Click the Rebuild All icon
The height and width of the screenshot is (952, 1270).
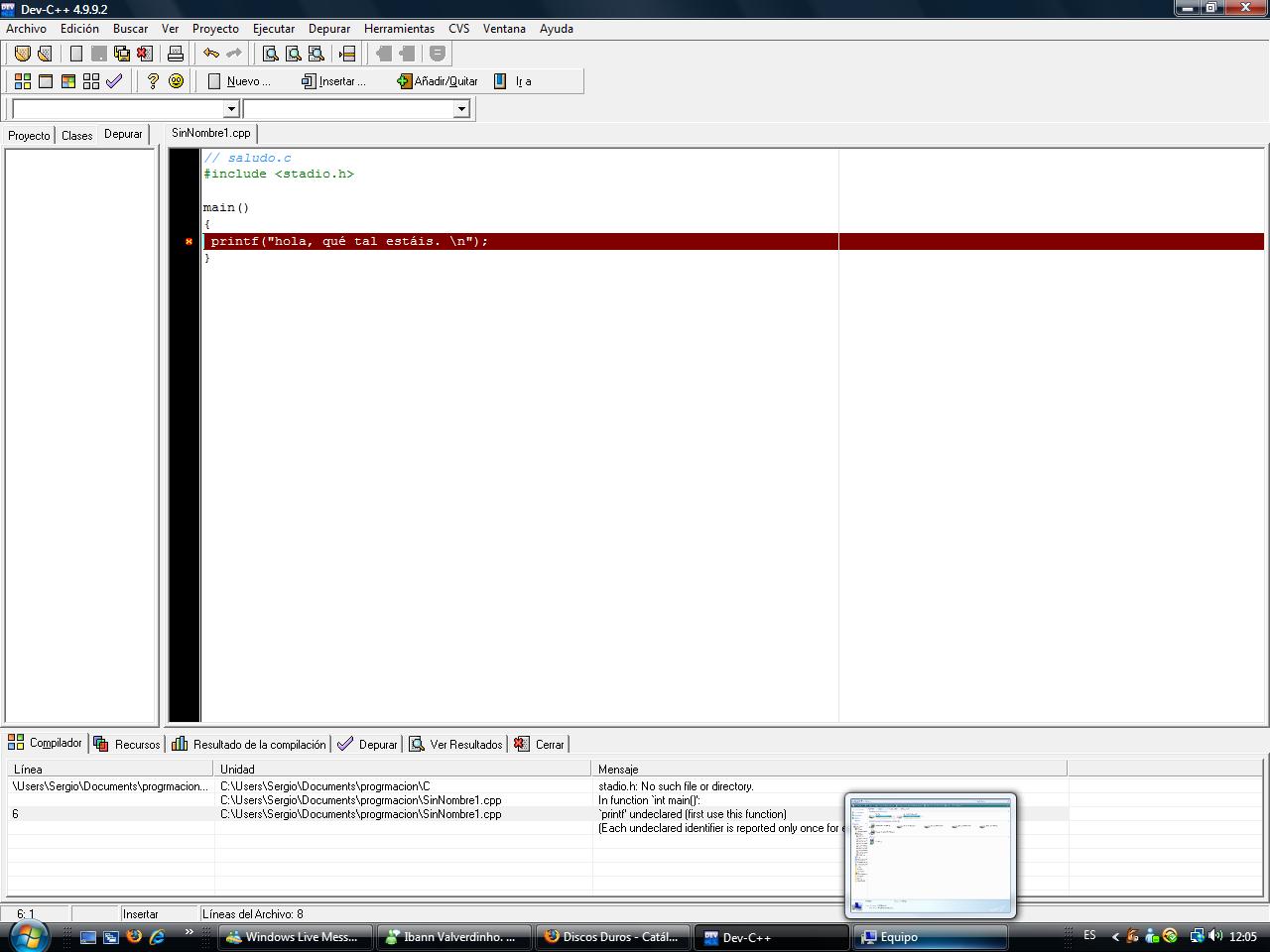90,81
